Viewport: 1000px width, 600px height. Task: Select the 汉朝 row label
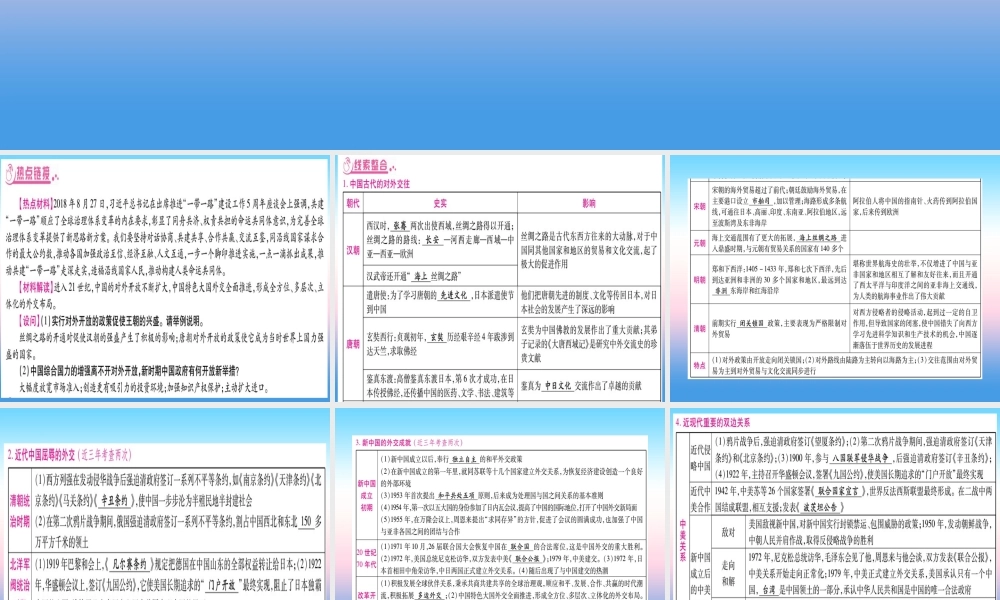pyautogui.click(x=353, y=250)
